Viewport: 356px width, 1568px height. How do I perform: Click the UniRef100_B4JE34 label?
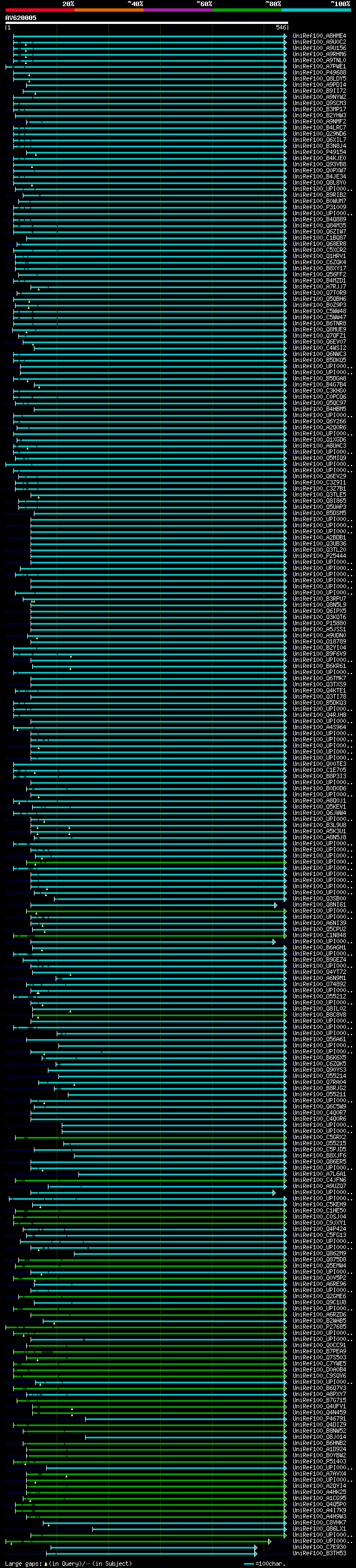tap(319, 176)
